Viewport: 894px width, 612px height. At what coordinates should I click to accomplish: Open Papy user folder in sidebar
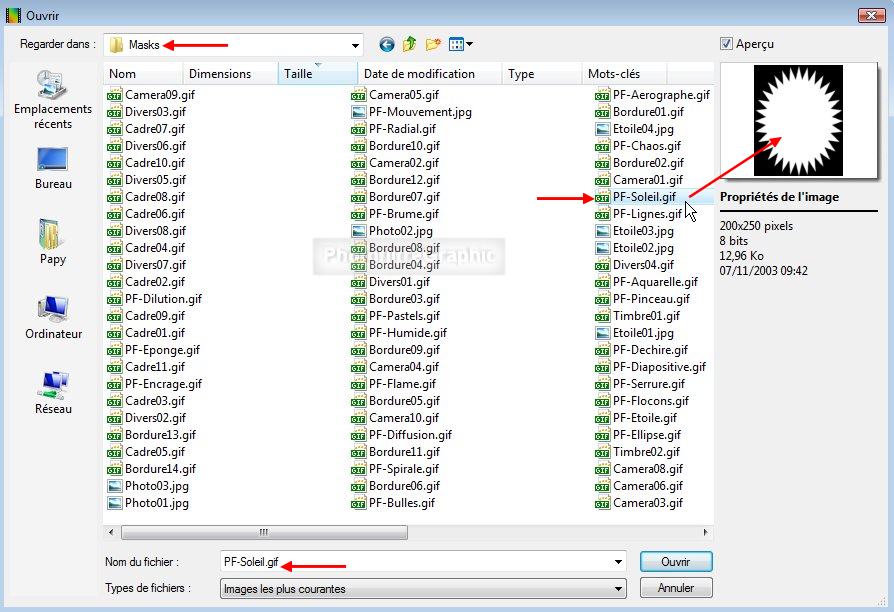52,242
